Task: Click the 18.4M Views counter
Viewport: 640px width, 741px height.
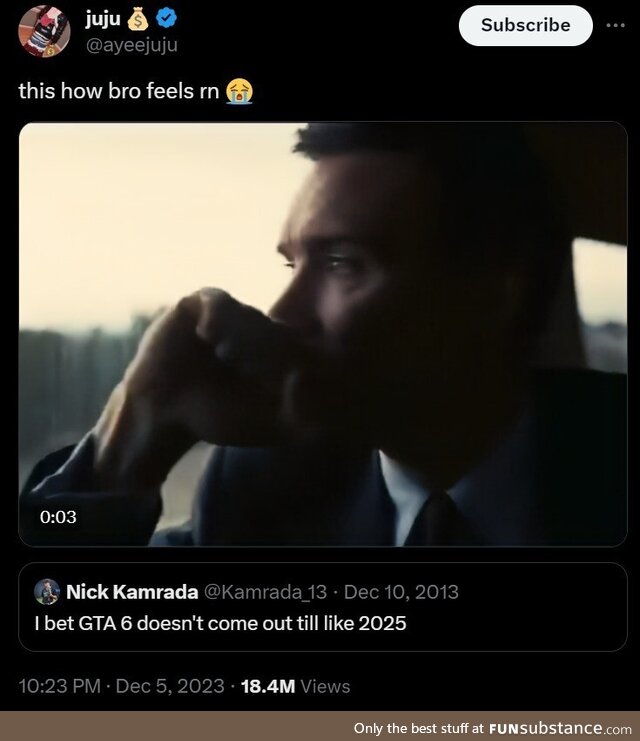Action: (x=295, y=686)
